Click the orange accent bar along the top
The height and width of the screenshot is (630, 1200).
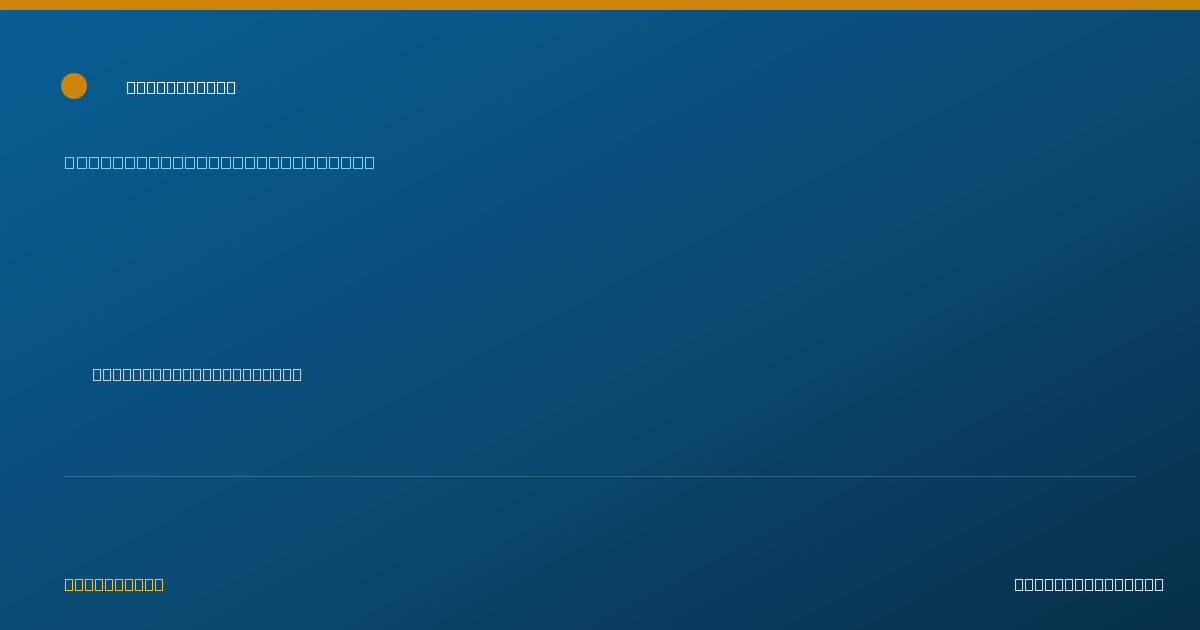coord(600,5)
